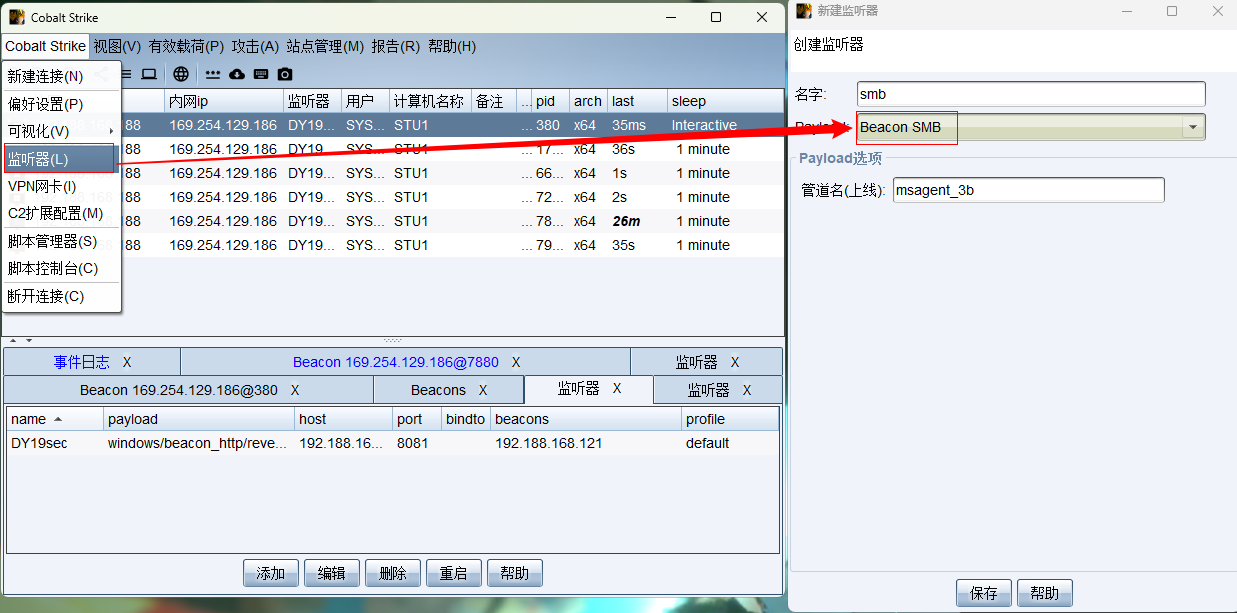
Task: Click the 管道名 field containing msagent_3b
Action: tap(1029, 190)
